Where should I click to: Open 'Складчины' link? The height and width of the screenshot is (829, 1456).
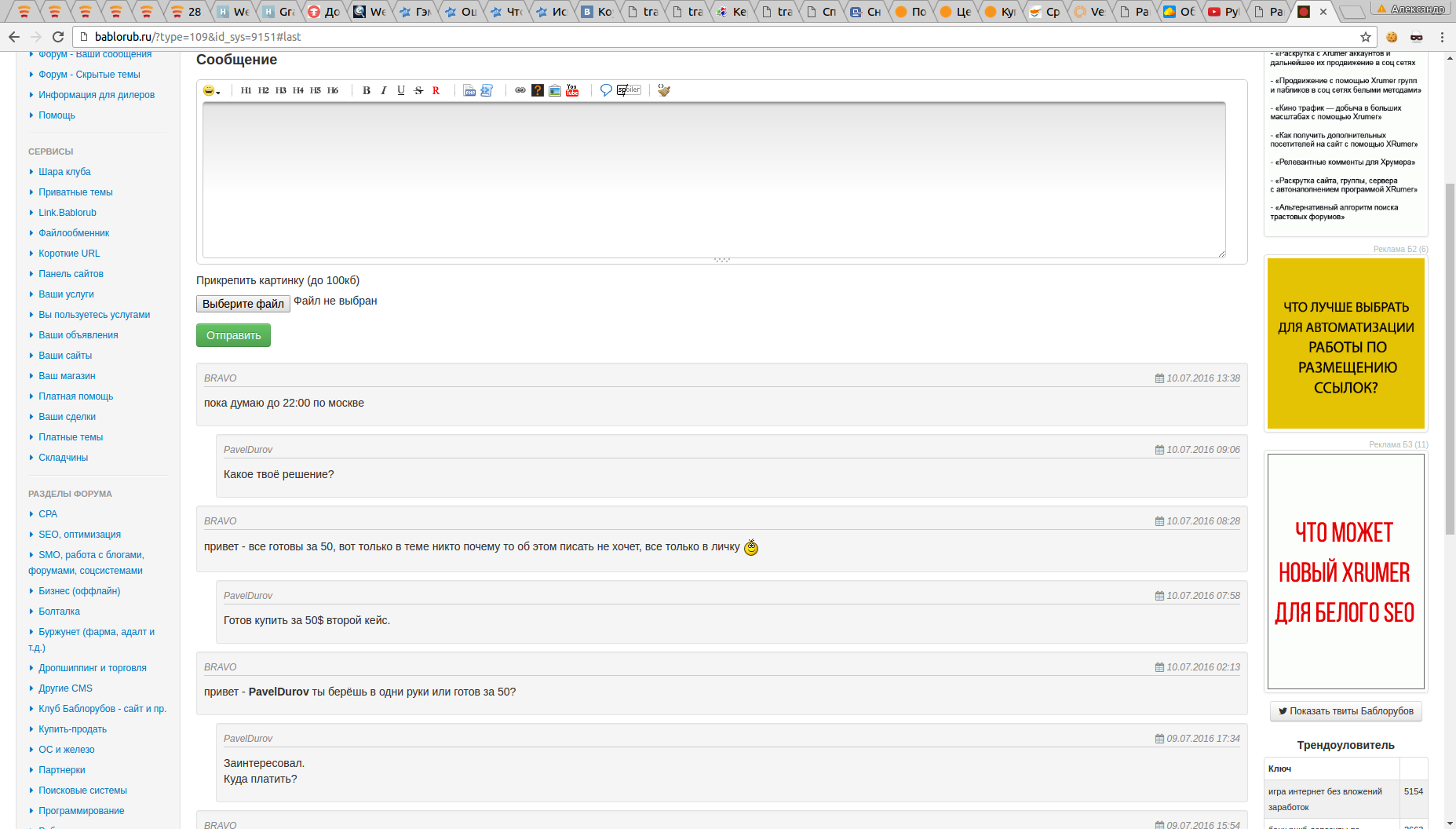click(64, 458)
